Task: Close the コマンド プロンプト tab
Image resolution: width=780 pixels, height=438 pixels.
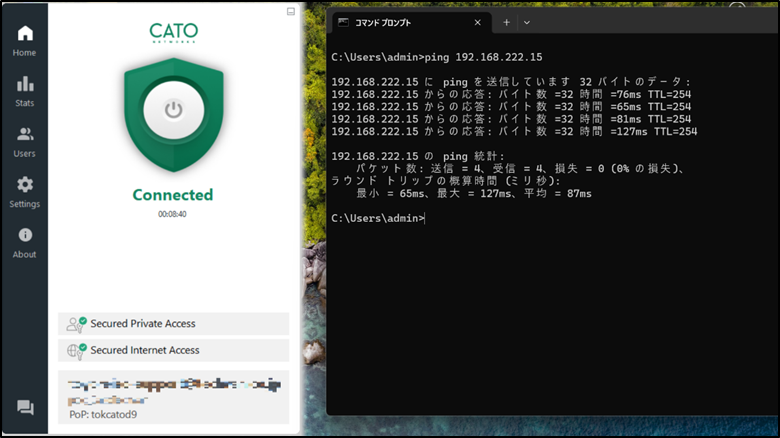Action: point(478,22)
